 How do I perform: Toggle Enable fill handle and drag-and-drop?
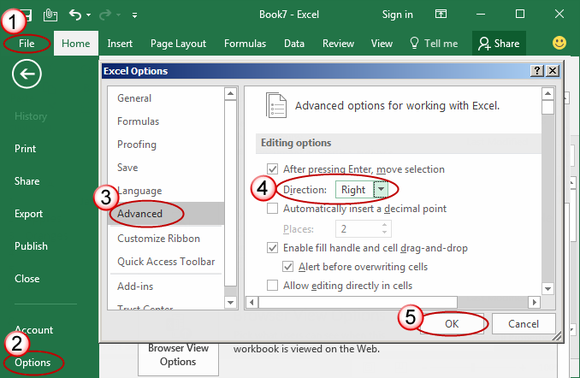[x=273, y=248]
